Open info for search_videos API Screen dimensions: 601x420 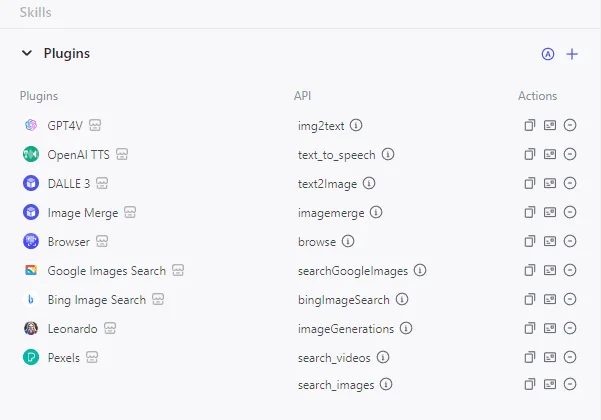(383, 357)
